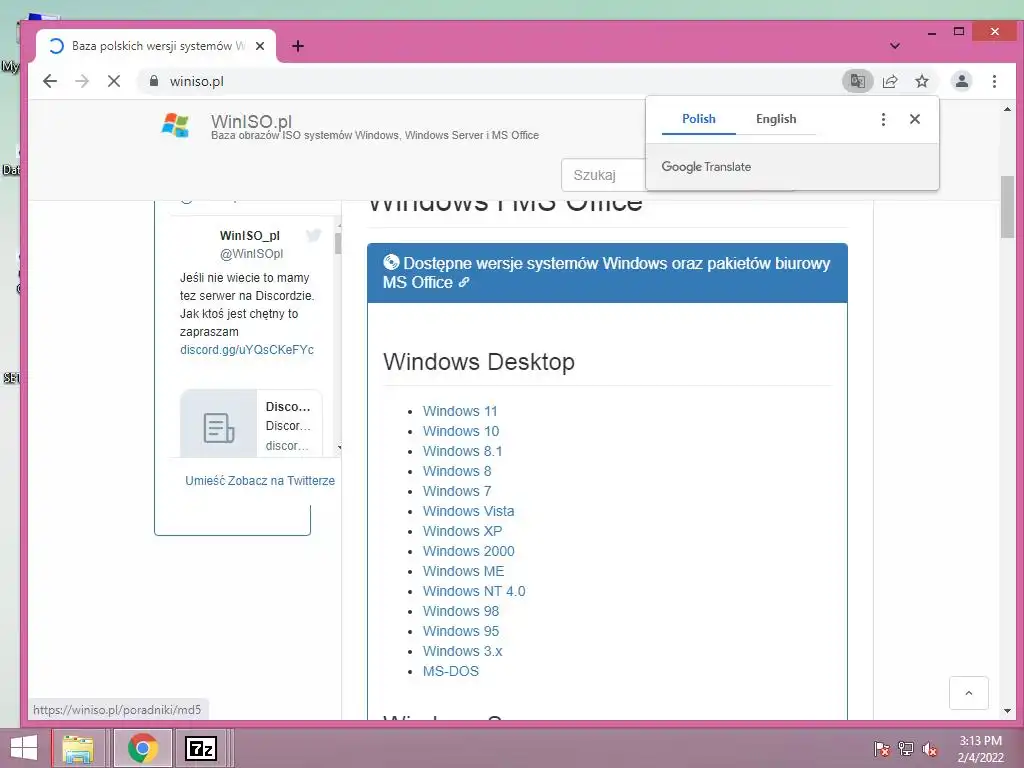Open the @WinISOpl Twitter handle

[x=251, y=253]
